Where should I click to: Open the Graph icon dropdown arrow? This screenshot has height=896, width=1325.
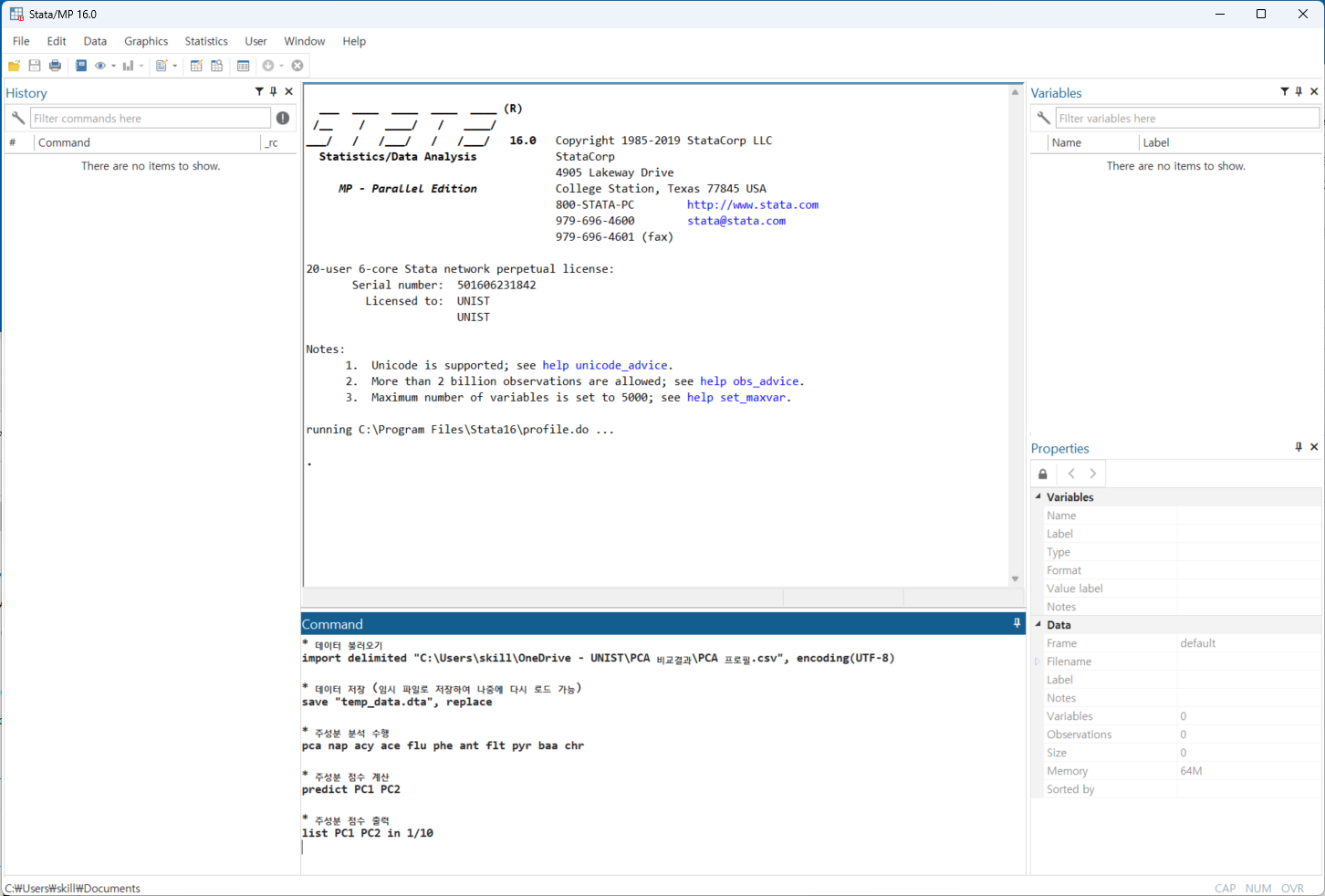click(141, 66)
